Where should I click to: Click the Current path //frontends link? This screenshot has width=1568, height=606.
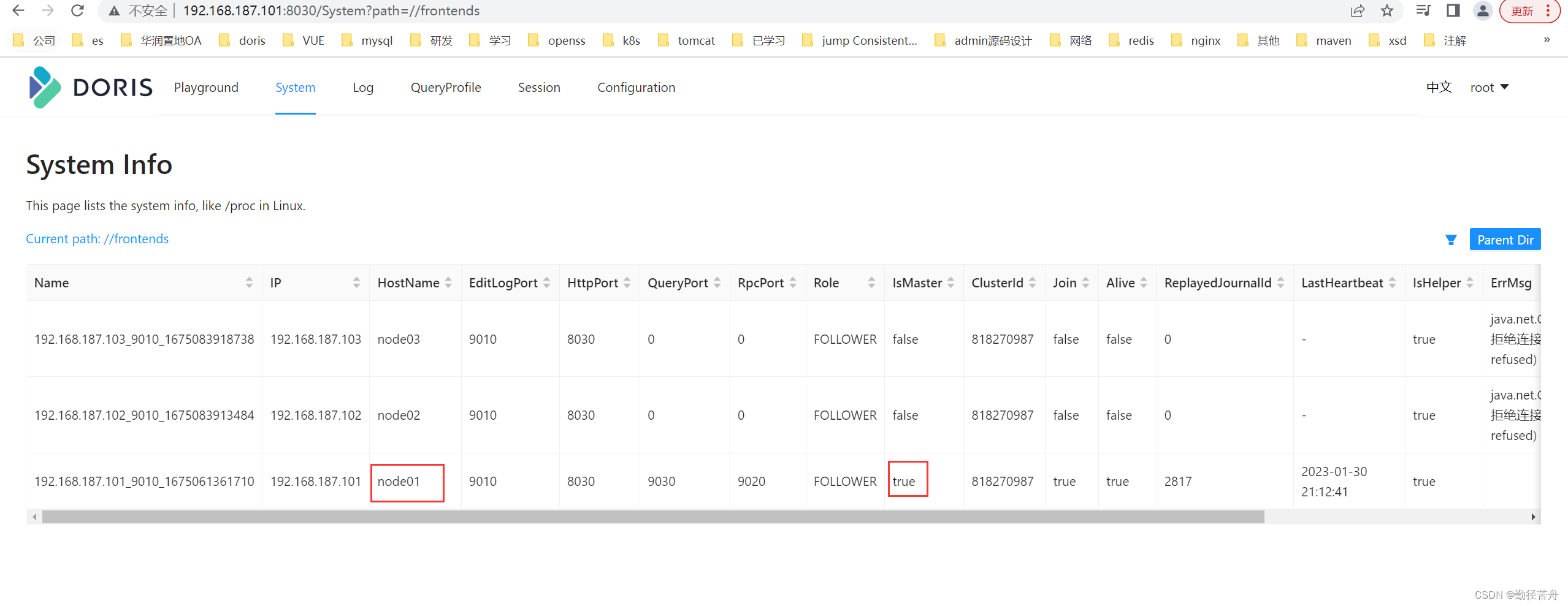97,239
